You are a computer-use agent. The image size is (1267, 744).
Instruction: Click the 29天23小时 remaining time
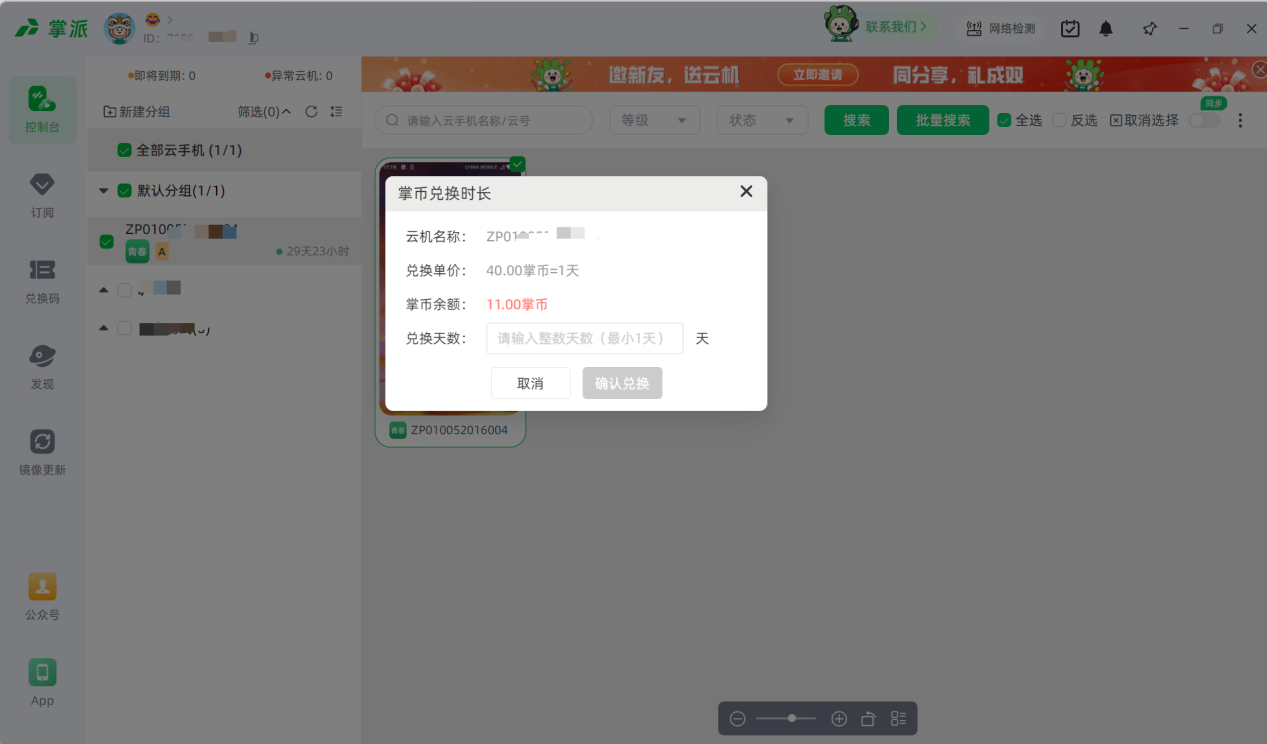click(317, 252)
